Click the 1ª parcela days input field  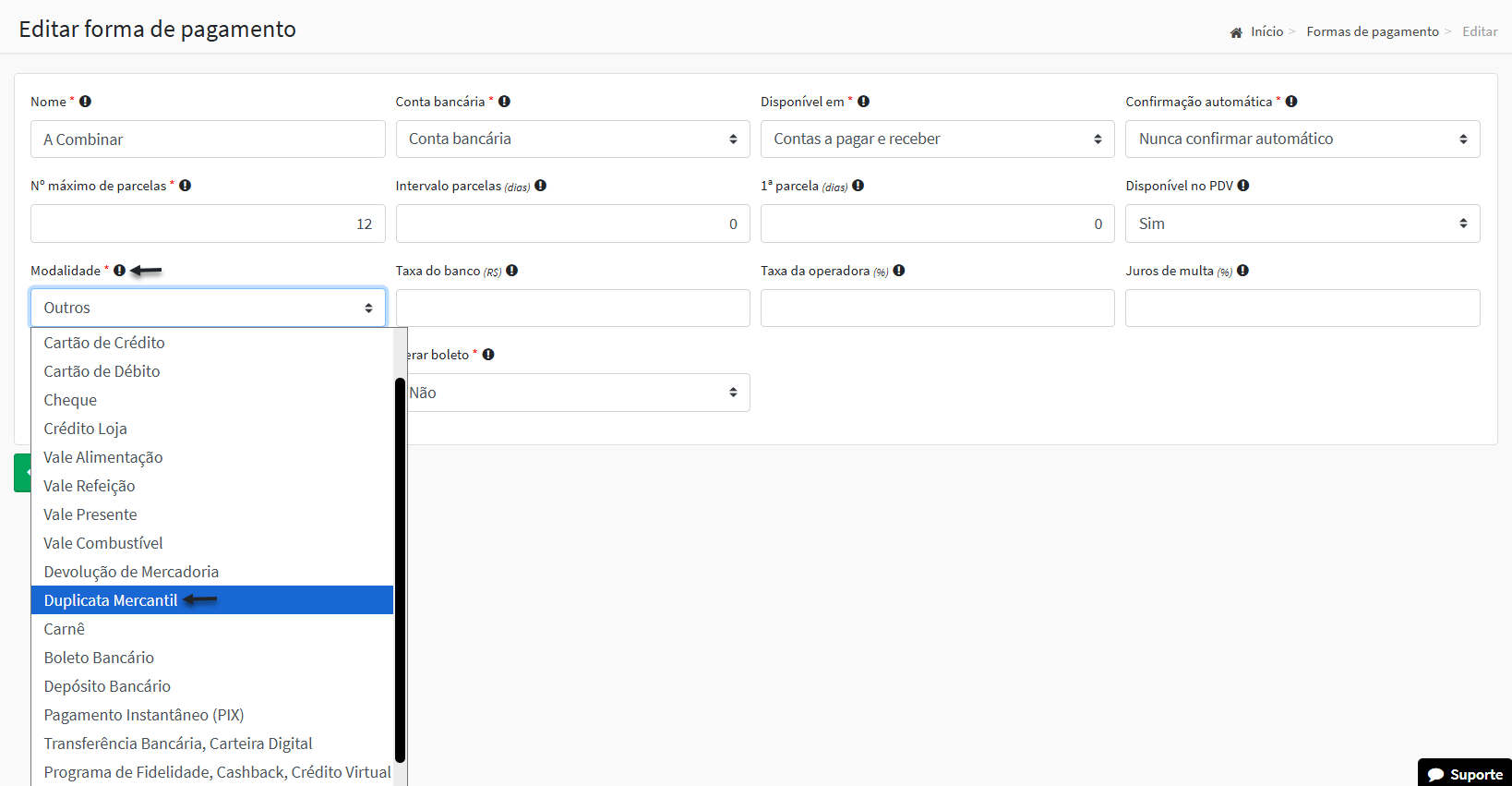pyautogui.click(x=937, y=224)
